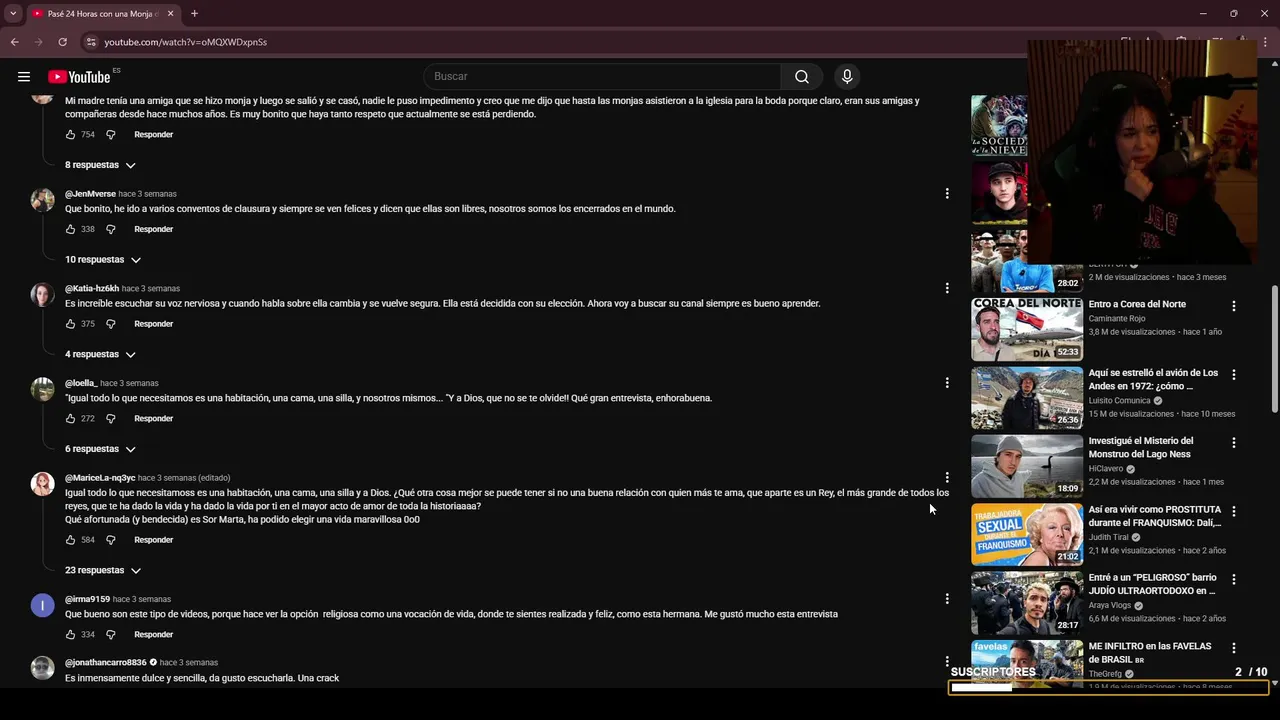Dislike @Katia-hz6kh's comment
The width and height of the screenshot is (1280, 720).
[111, 324]
